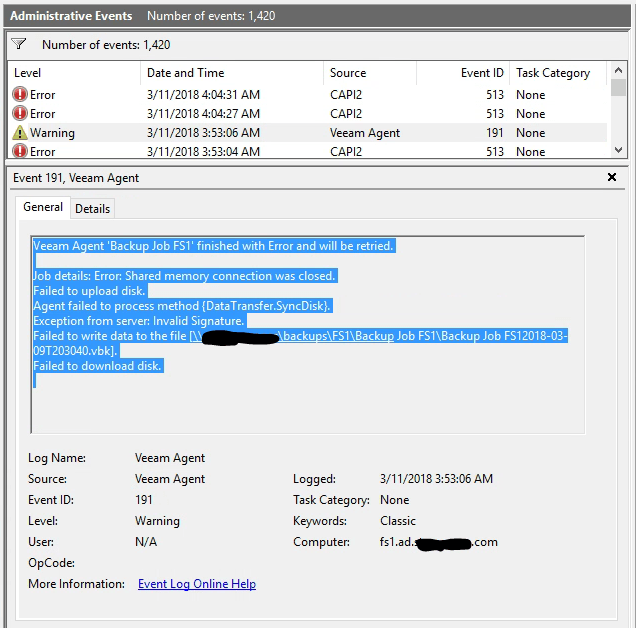The image size is (636, 628).
Task: Click Event ID 513 of 4:04:27 AM event
Action: click(494, 114)
